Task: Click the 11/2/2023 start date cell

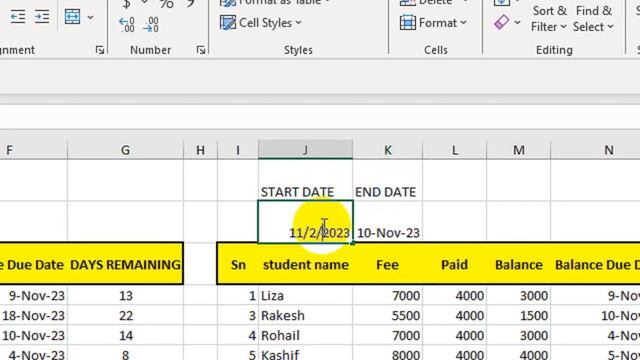Action: tap(305, 222)
